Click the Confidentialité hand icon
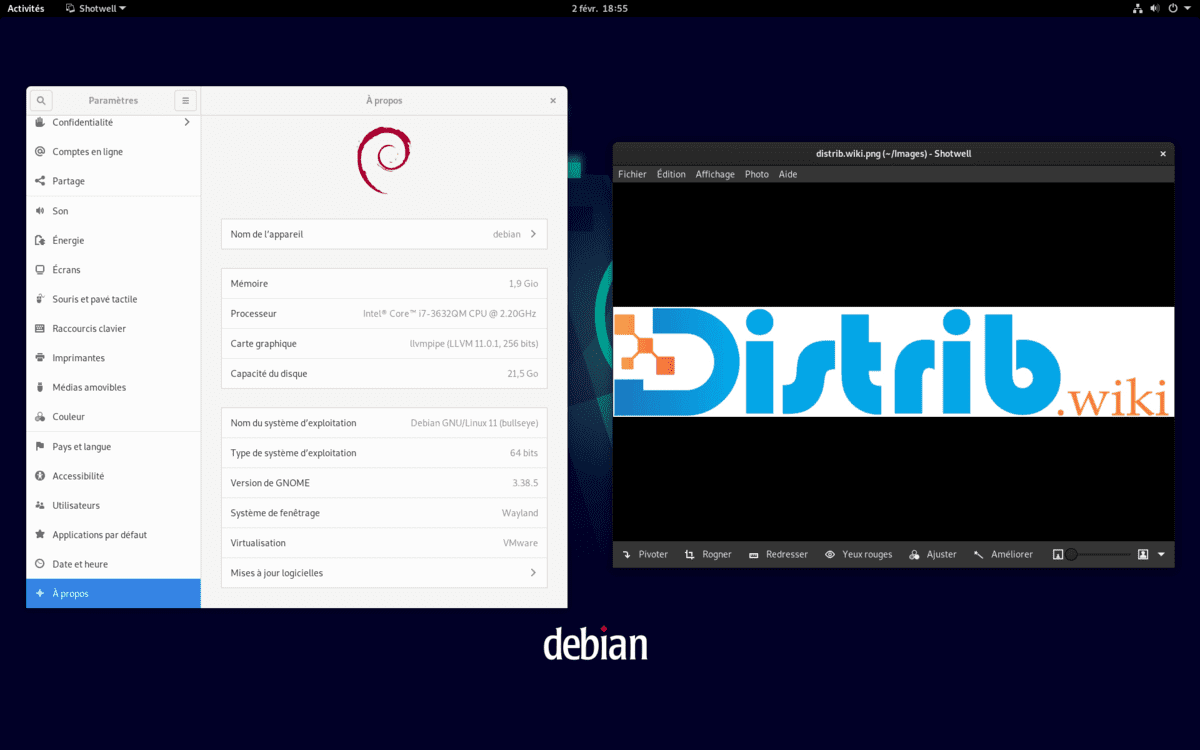1200x750 pixels. [x=40, y=122]
